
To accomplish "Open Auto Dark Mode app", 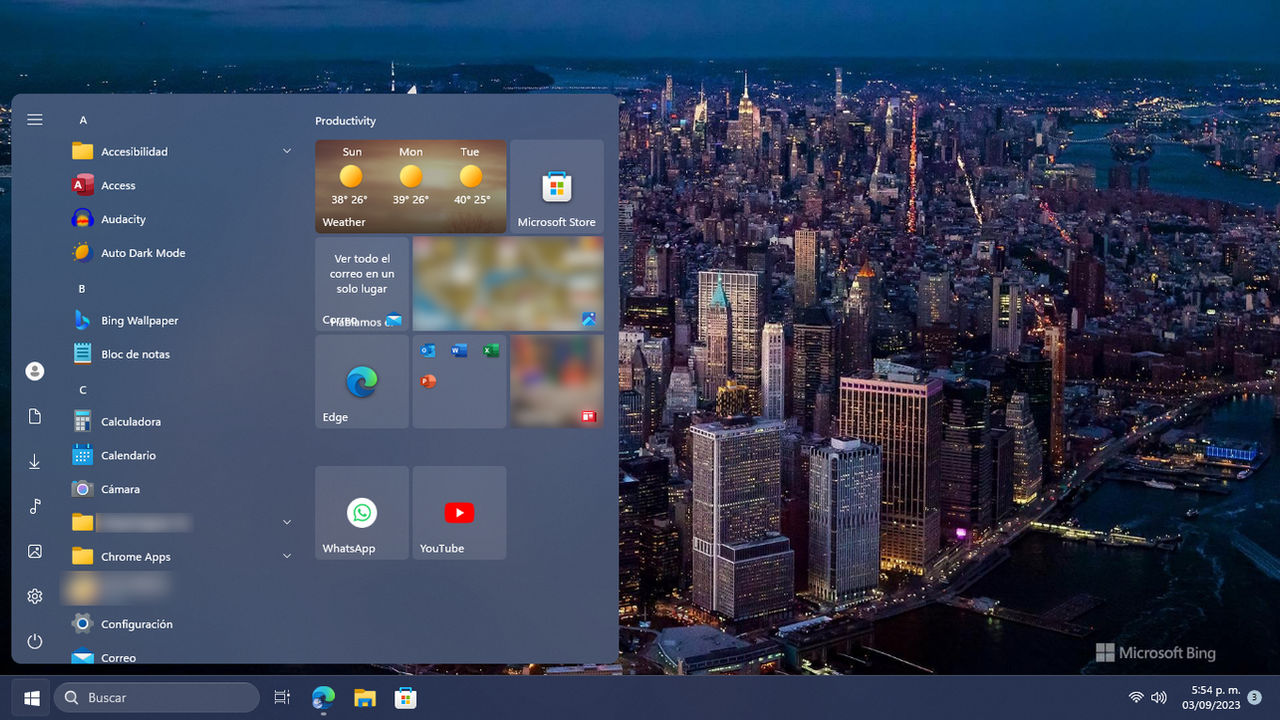I will tap(183, 253).
